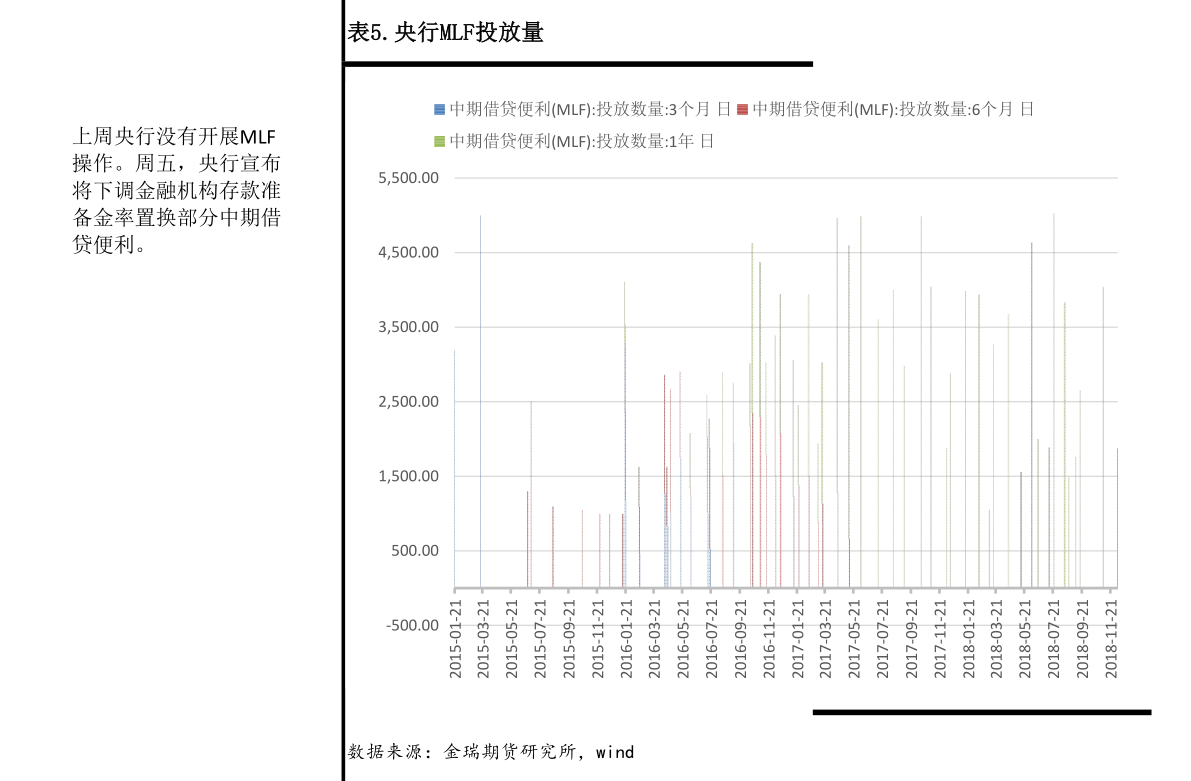The height and width of the screenshot is (781, 1191).
Task: Click x-axis date 2015-07-21
Action: [x=540, y=639]
